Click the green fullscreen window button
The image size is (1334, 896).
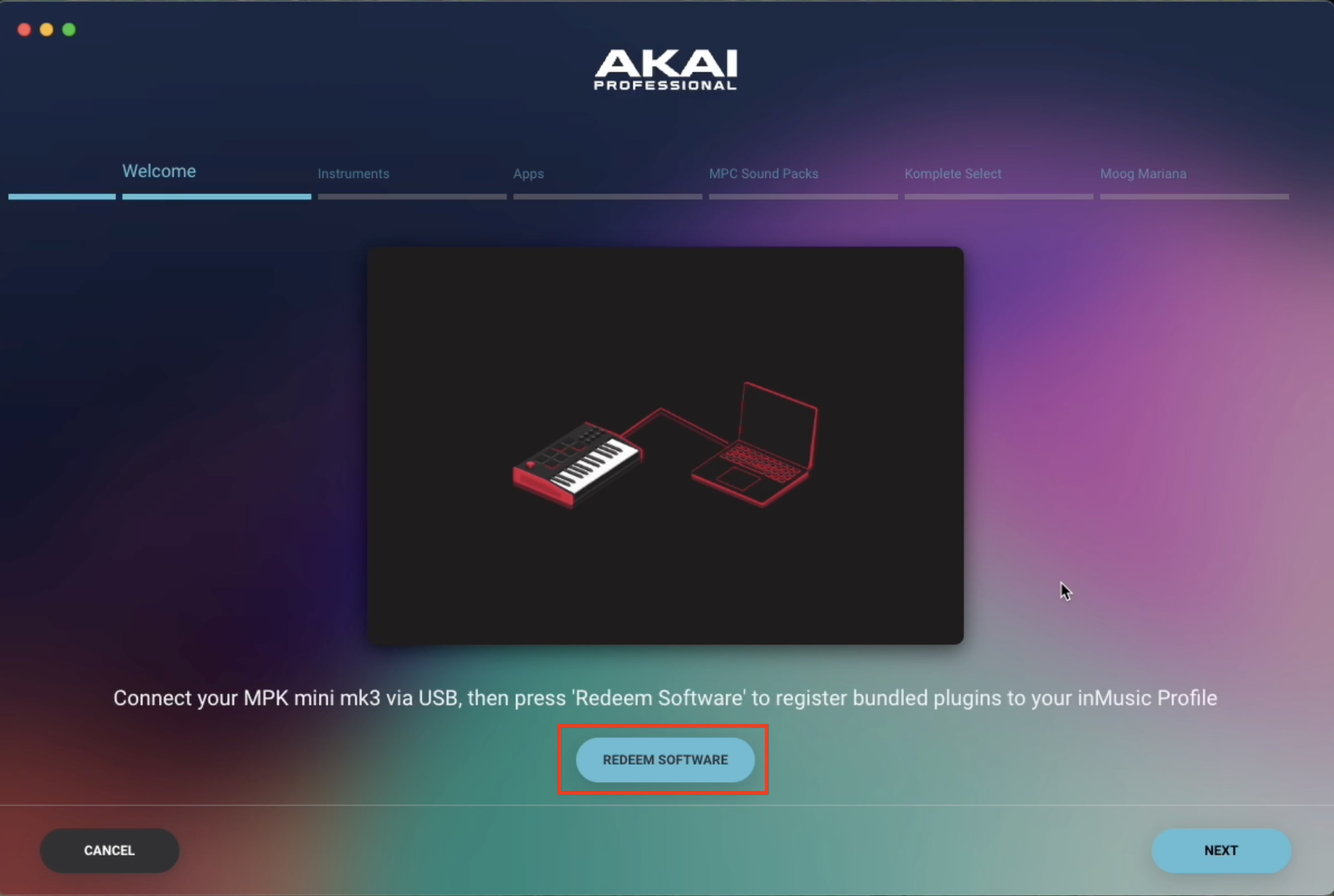coord(69,29)
